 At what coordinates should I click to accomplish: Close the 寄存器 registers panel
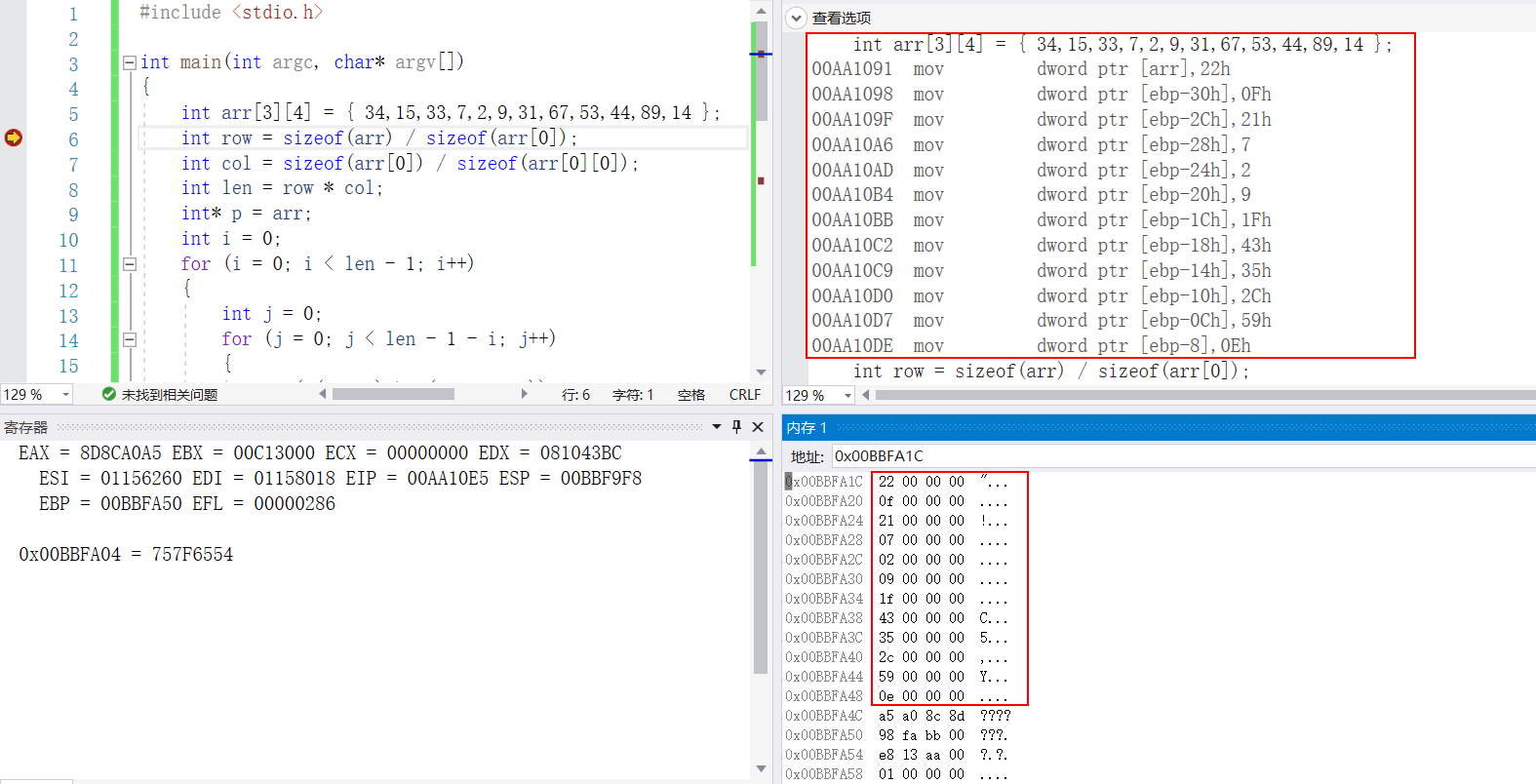click(758, 426)
